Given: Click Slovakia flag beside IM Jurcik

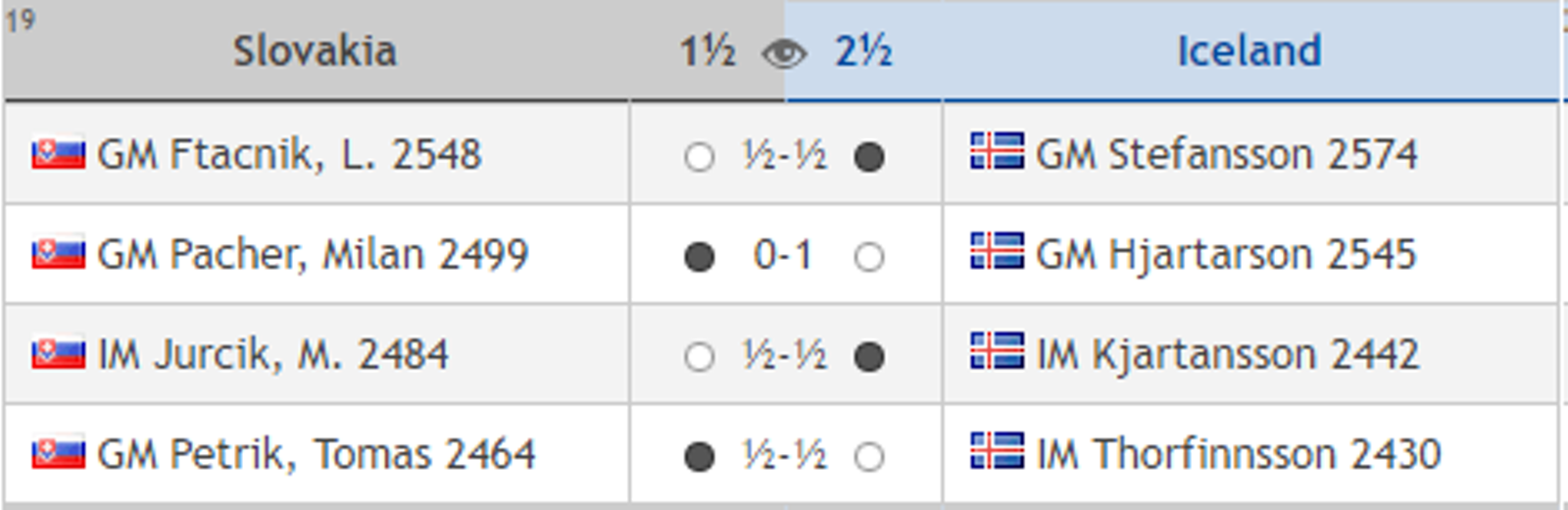Looking at the screenshot, I should pyautogui.click(x=58, y=354).
